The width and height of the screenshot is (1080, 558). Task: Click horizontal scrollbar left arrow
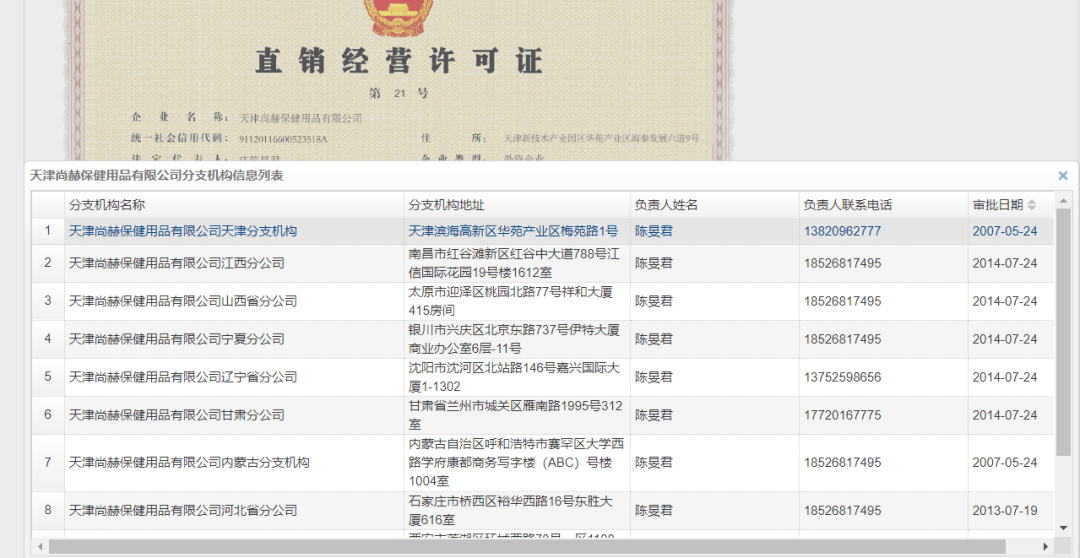[x=40, y=547]
